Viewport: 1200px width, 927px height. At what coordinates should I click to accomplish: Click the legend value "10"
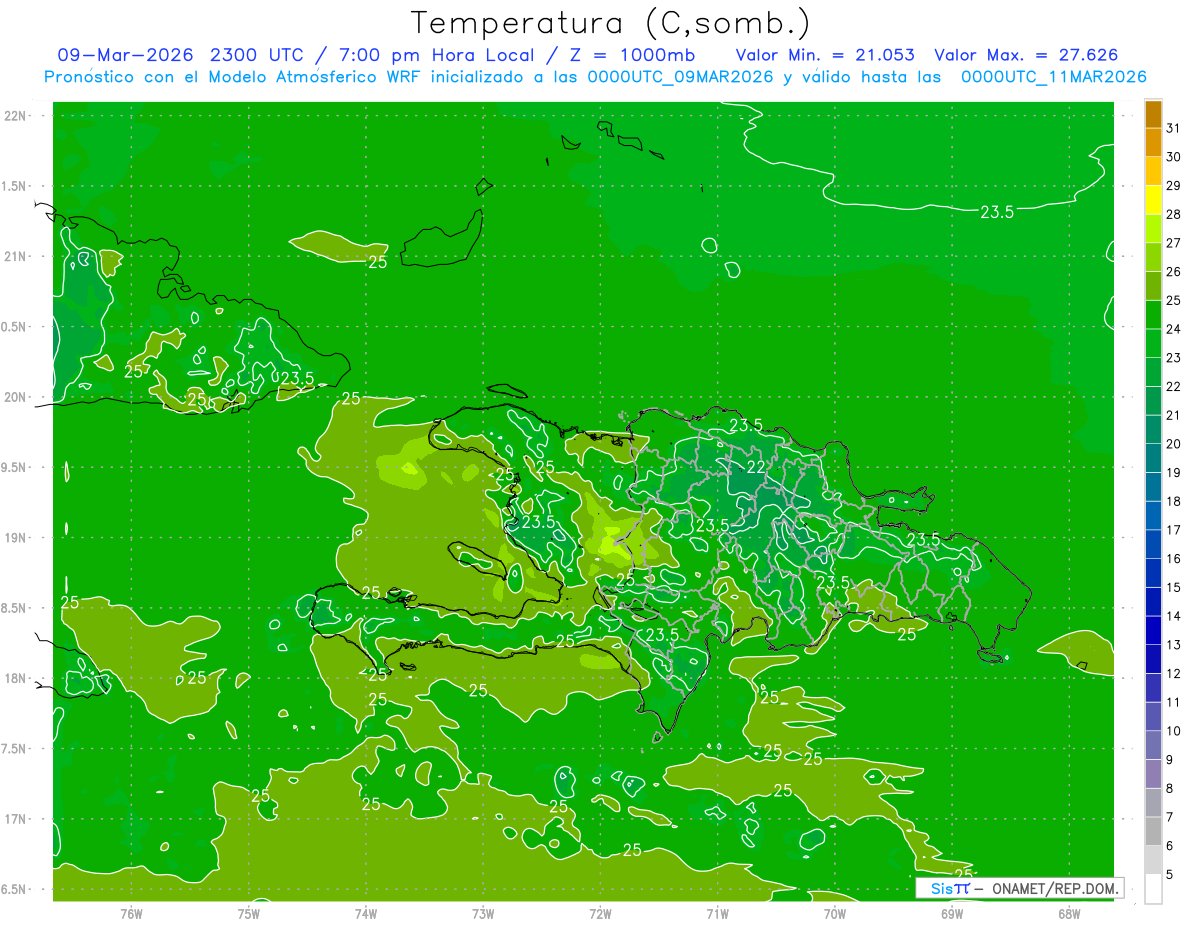click(x=1174, y=731)
